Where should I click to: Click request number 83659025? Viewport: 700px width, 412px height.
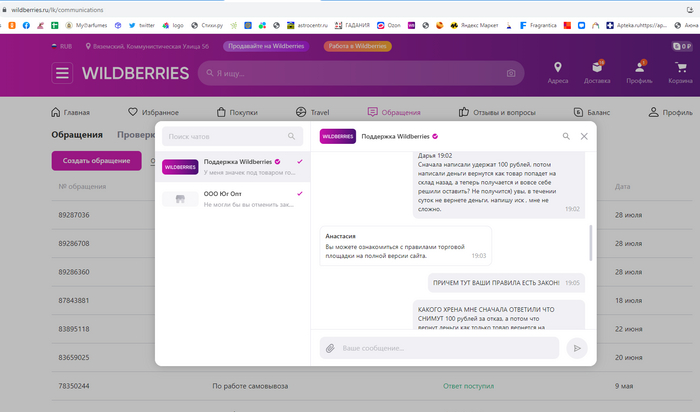coord(74,358)
